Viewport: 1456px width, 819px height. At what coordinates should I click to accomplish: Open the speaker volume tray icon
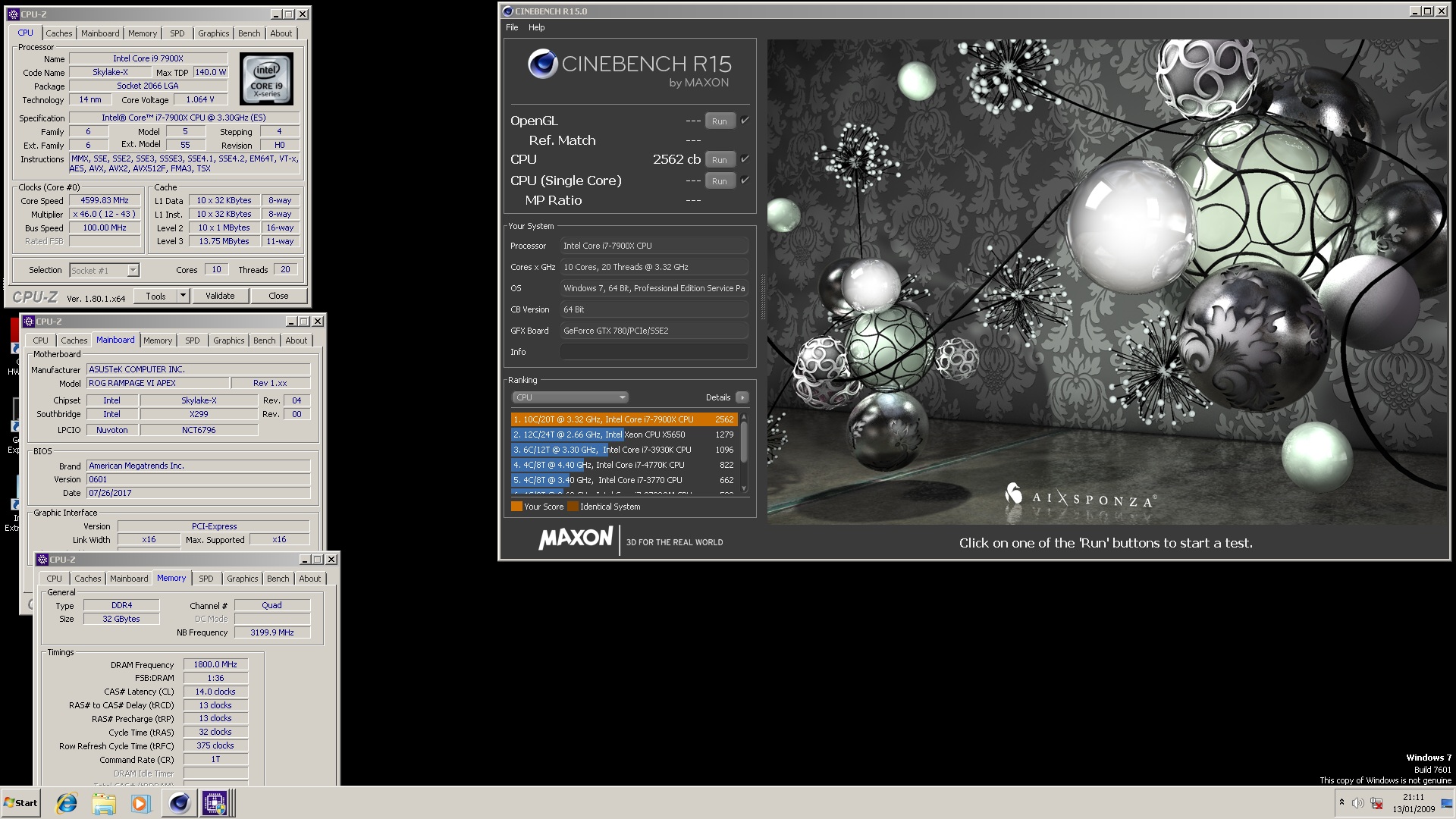point(1357,803)
